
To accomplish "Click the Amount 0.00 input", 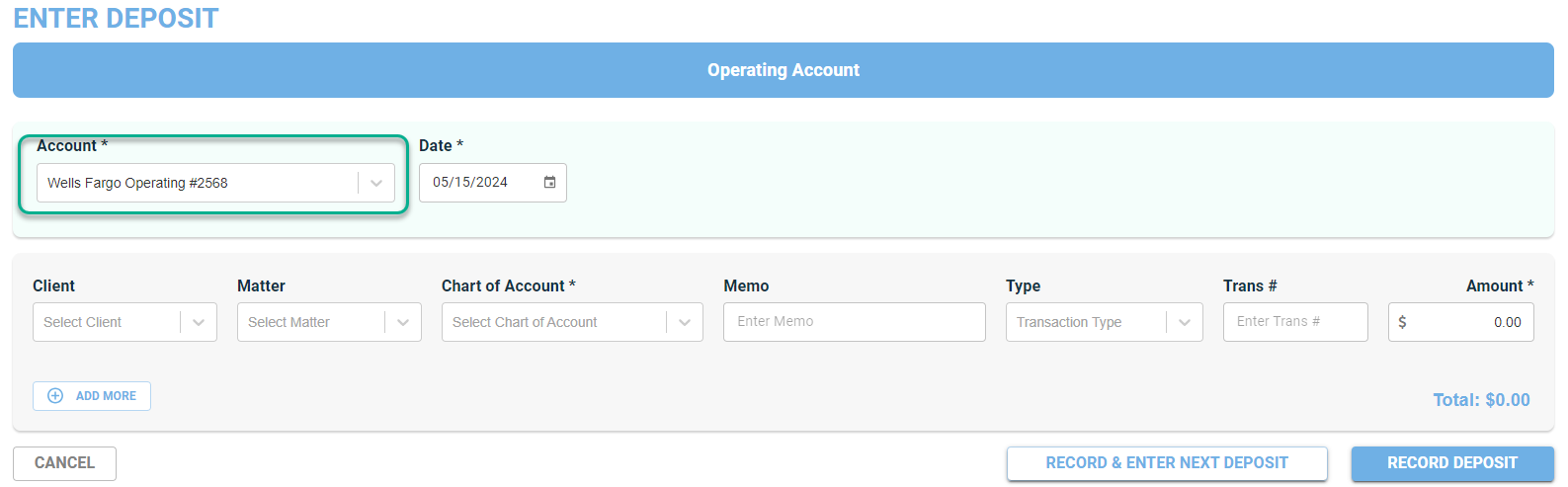I will pyautogui.click(x=1461, y=322).
